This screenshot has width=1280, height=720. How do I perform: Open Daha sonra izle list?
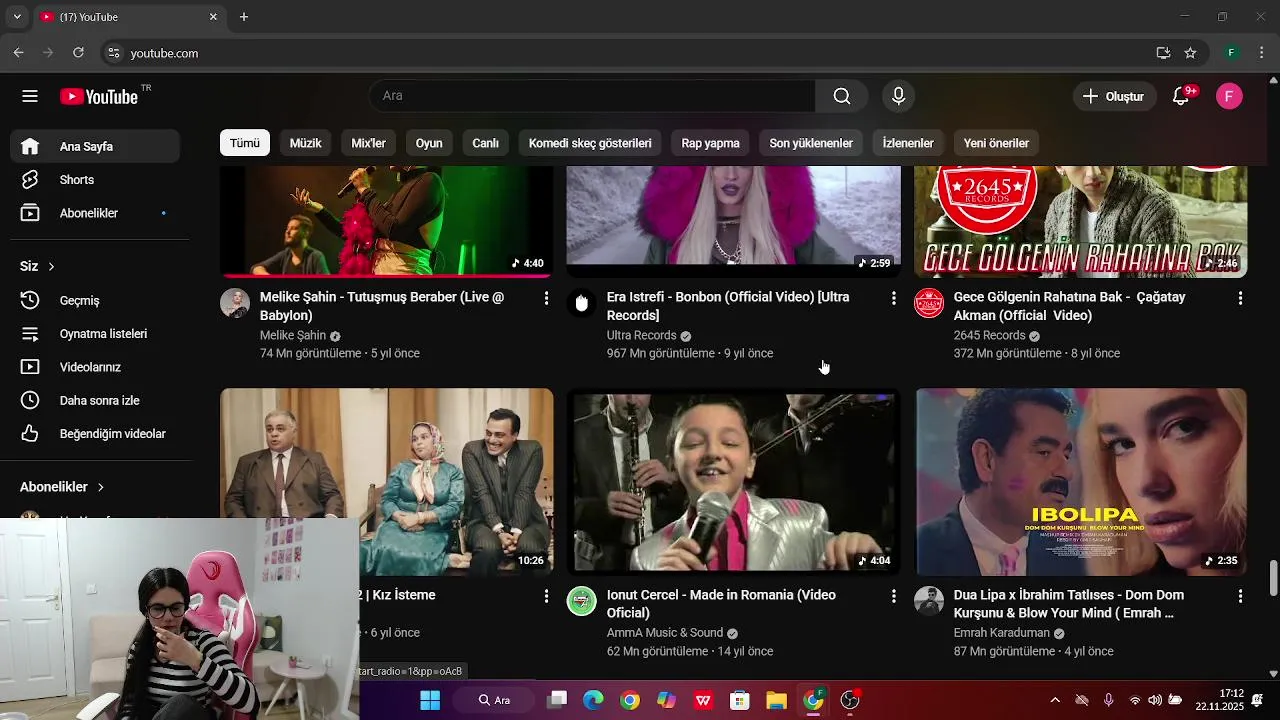tap(95, 400)
